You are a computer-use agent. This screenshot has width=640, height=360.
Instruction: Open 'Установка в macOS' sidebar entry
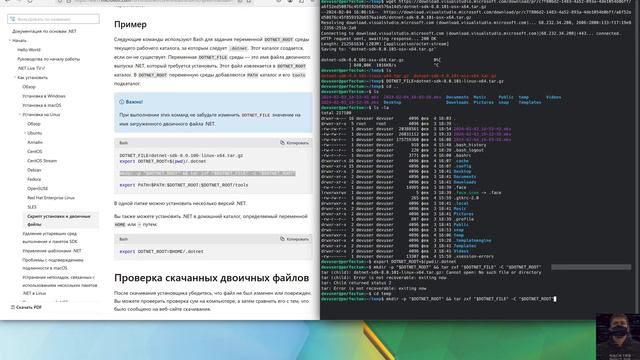42,105
